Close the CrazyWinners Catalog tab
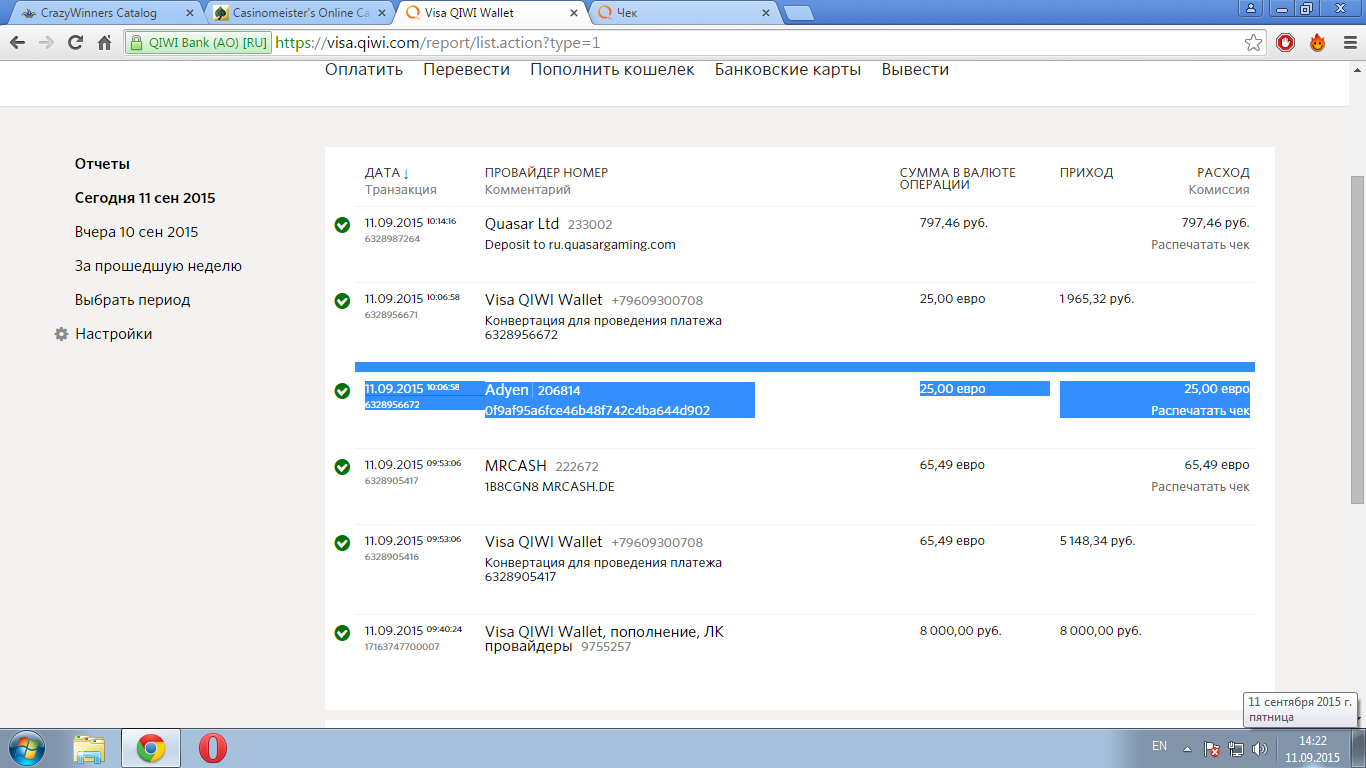Screen dimensions: 1366x768 pos(190,13)
